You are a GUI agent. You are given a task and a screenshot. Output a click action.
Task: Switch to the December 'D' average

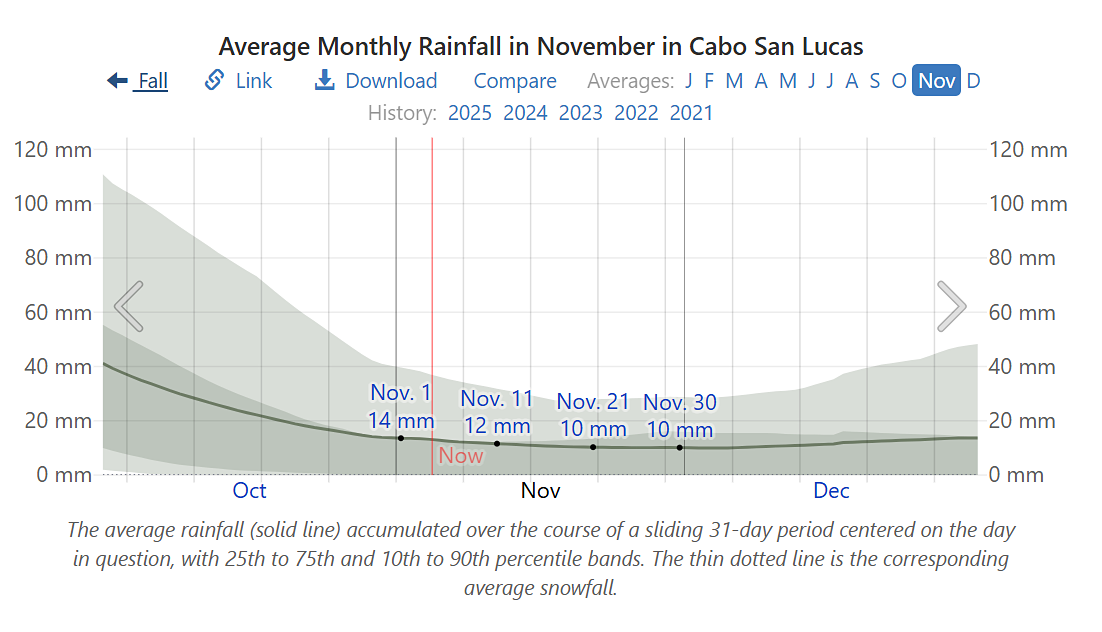pyautogui.click(x=973, y=81)
